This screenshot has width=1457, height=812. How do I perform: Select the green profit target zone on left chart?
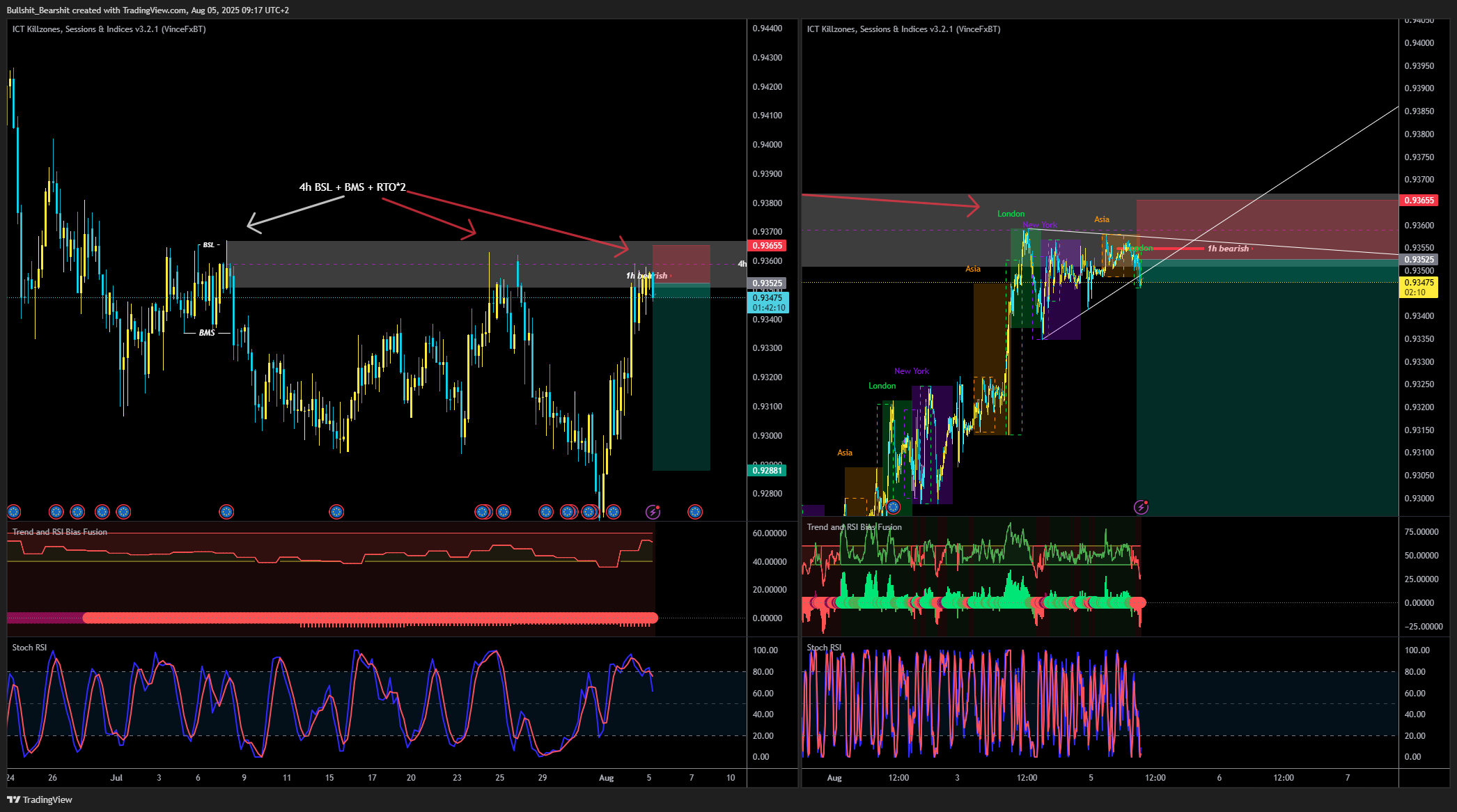(x=681, y=377)
